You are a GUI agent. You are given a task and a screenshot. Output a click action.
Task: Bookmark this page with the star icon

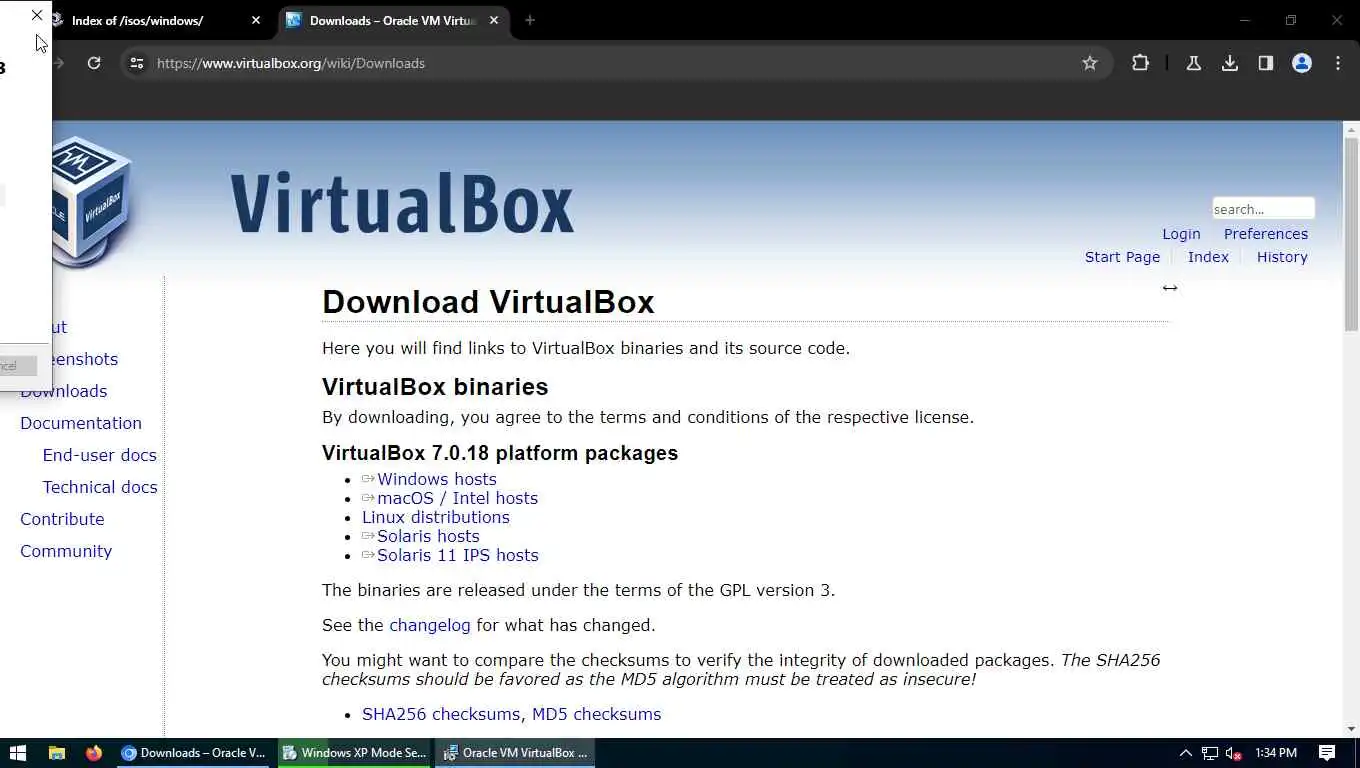coord(1090,63)
